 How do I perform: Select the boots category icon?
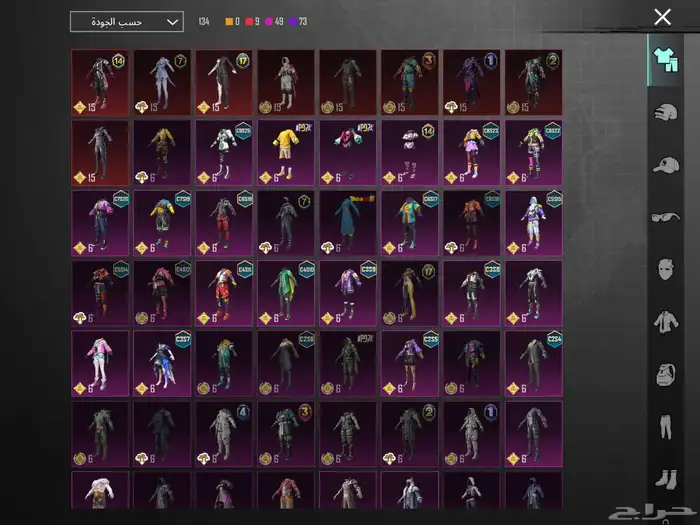pos(662,478)
